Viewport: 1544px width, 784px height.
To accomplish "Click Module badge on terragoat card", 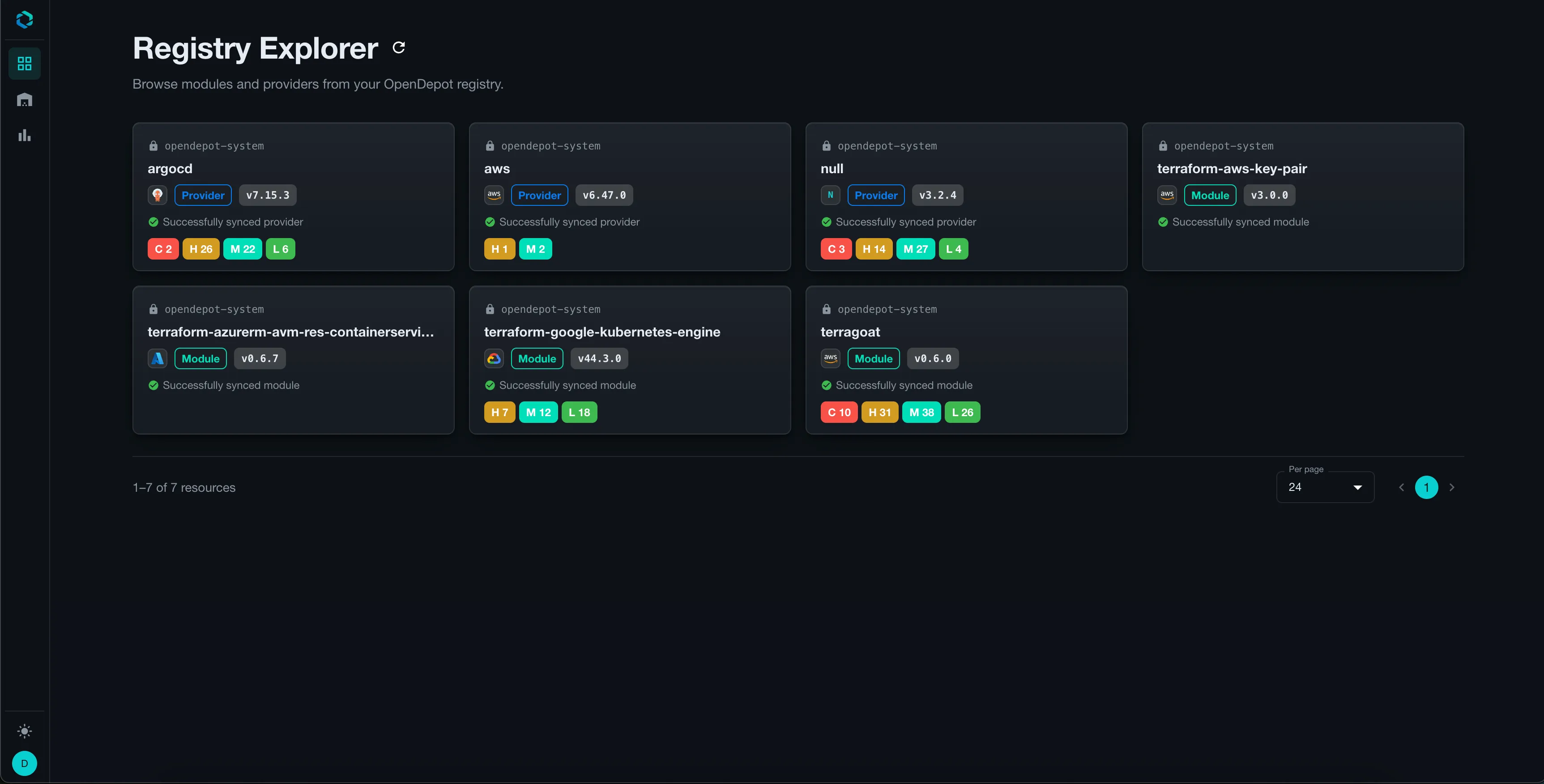I will (x=873, y=358).
